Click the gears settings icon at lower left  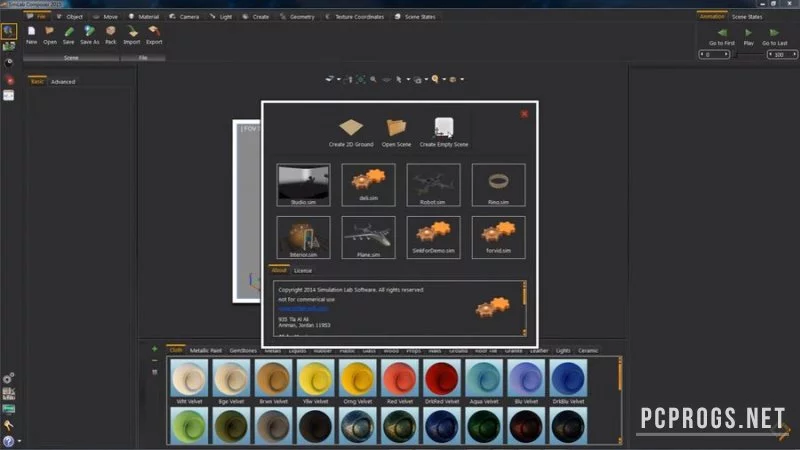[x=8, y=378]
